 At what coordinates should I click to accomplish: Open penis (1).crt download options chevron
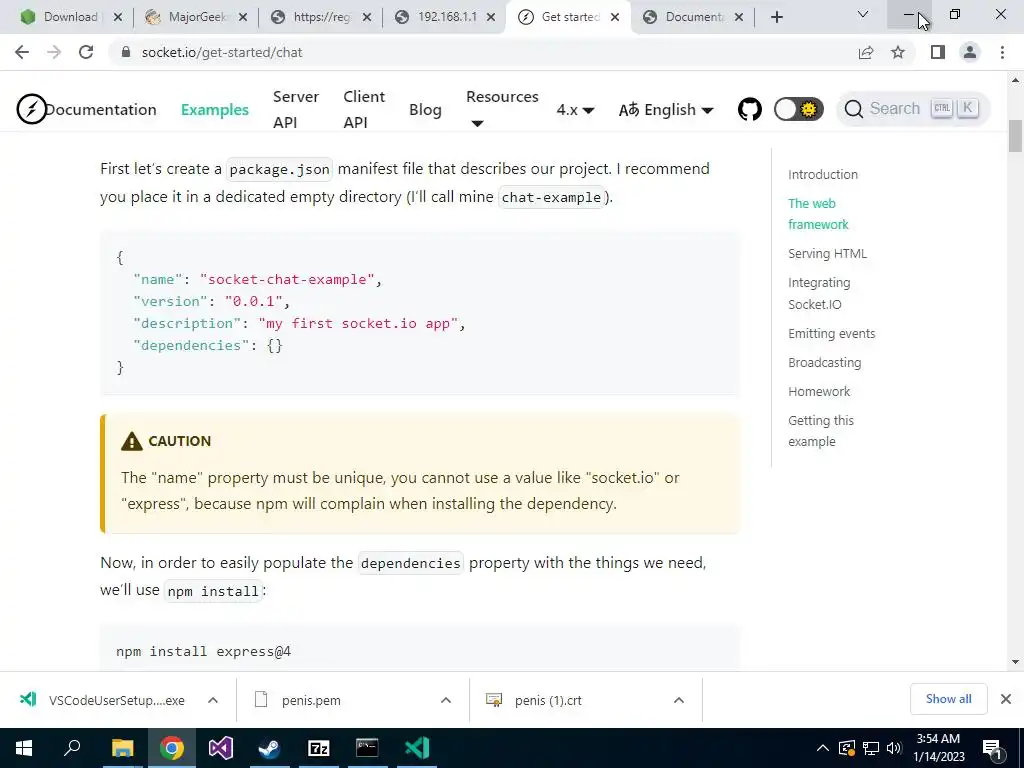[x=679, y=700]
